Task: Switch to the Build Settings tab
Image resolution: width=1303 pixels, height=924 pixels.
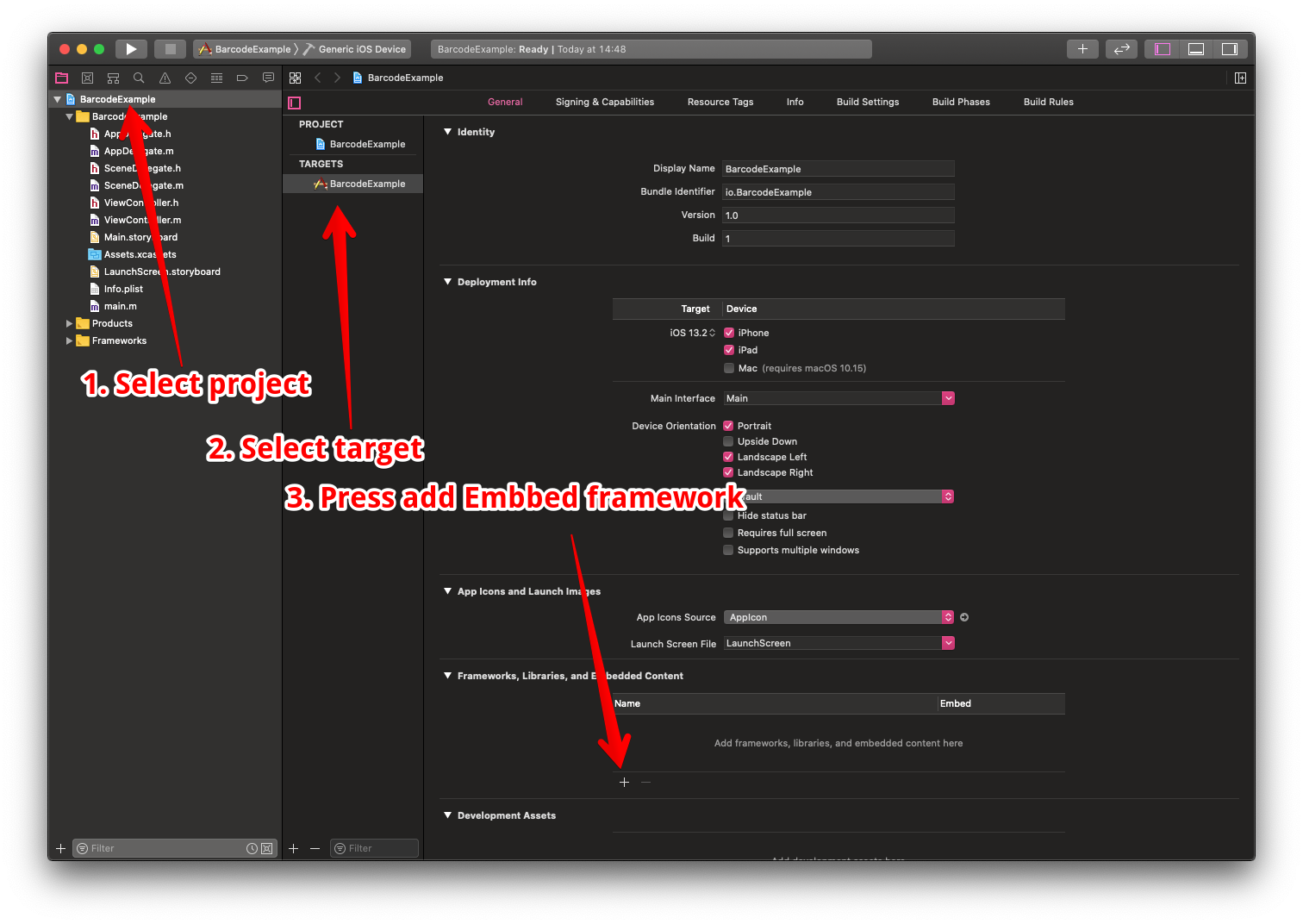Action: 868,102
